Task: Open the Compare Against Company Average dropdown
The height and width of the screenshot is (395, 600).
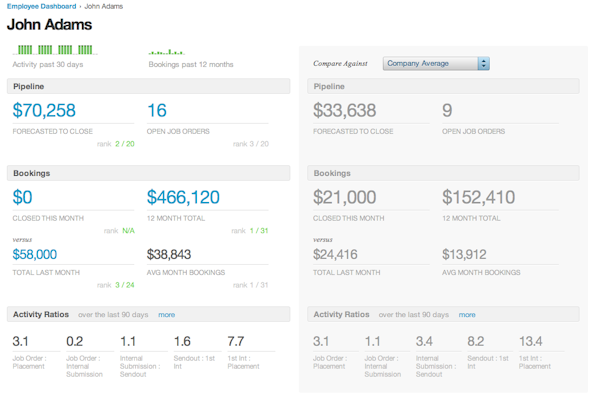Action: (436, 64)
